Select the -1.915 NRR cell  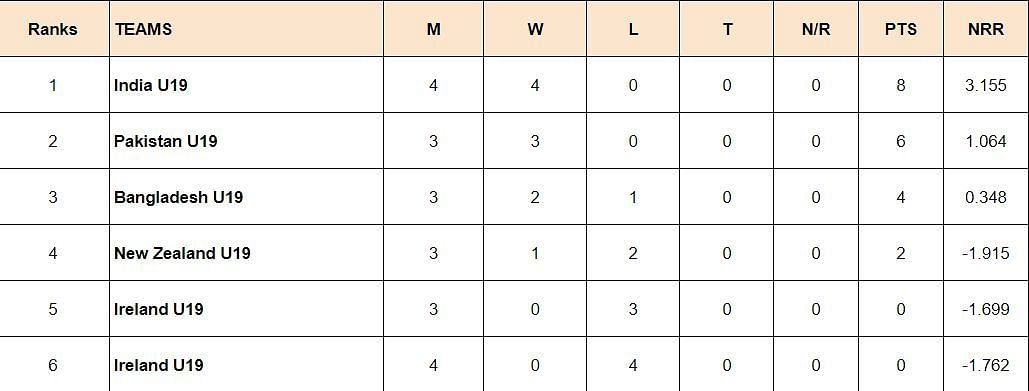[986, 253]
